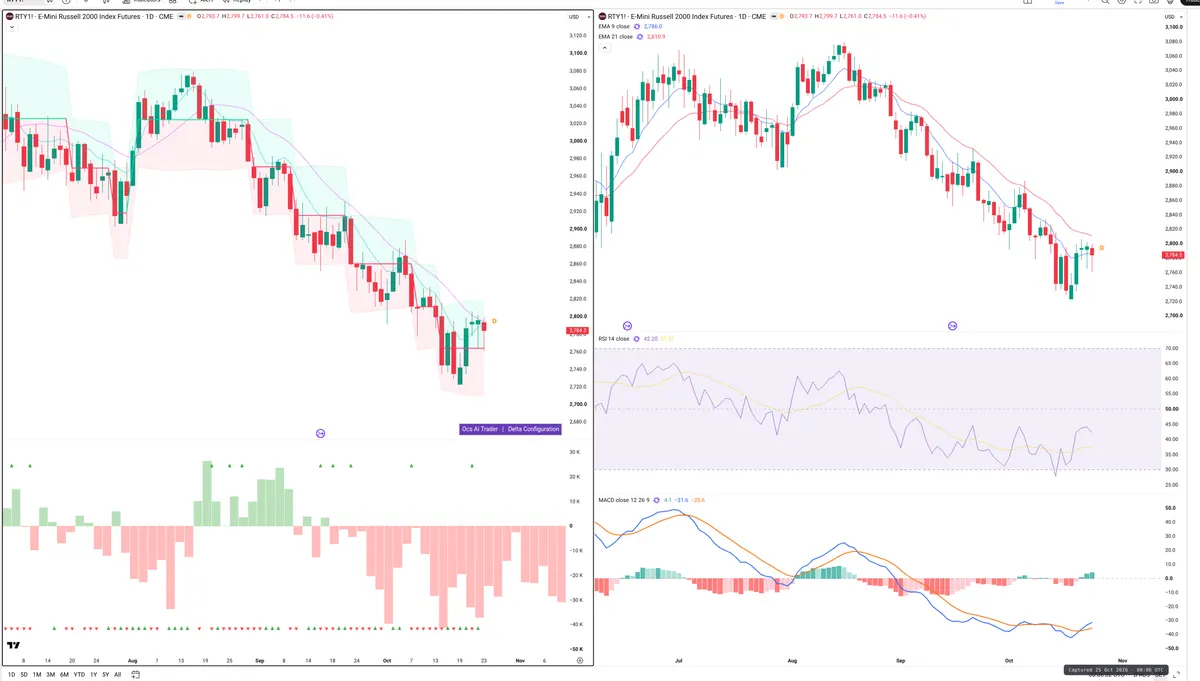Click the 30 K label on left lower pane scale
Image resolution: width=1200 pixels, height=681 pixels.
[575, 452]
